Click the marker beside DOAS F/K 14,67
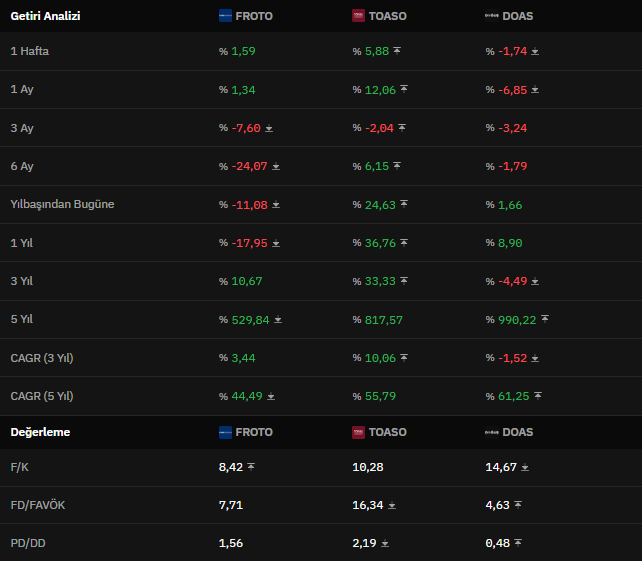The image size is (642, 561). (524, 467)
